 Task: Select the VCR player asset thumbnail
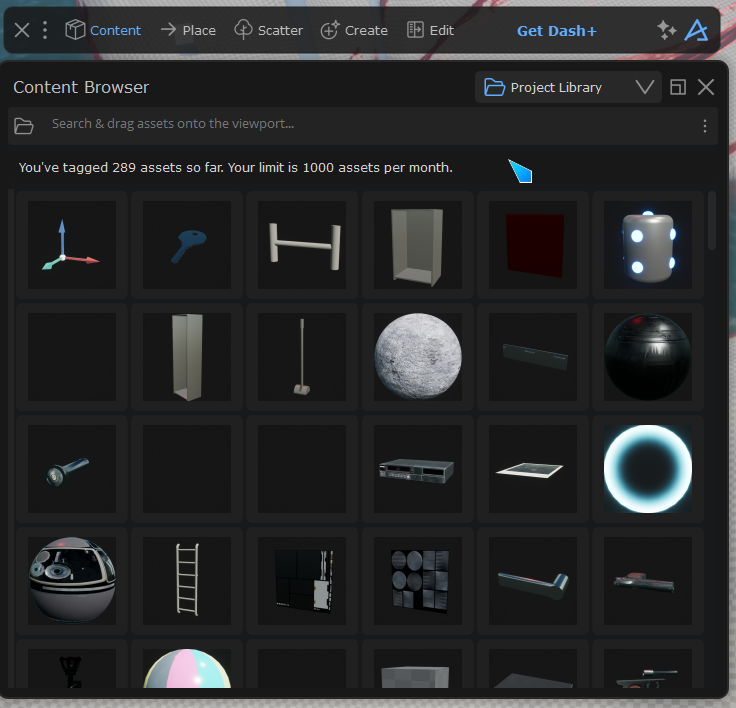tap(418, 469)
